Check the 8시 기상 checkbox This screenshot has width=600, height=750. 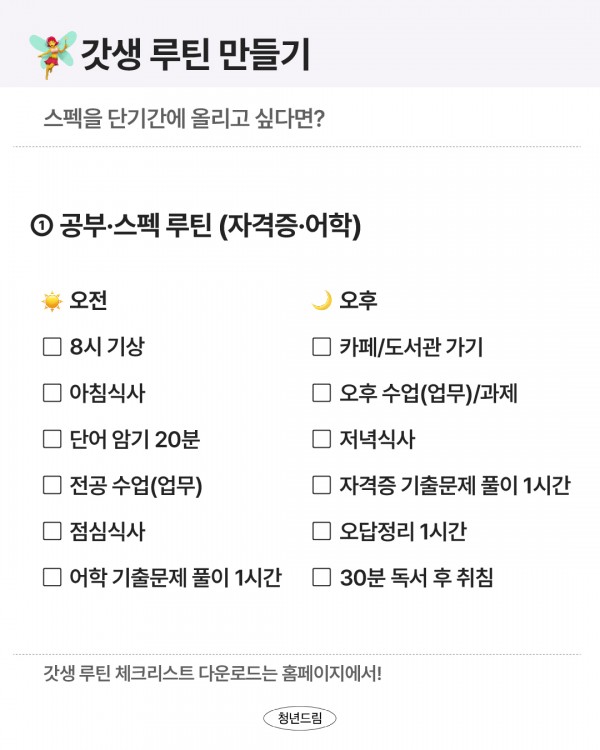tap(52, 348)
